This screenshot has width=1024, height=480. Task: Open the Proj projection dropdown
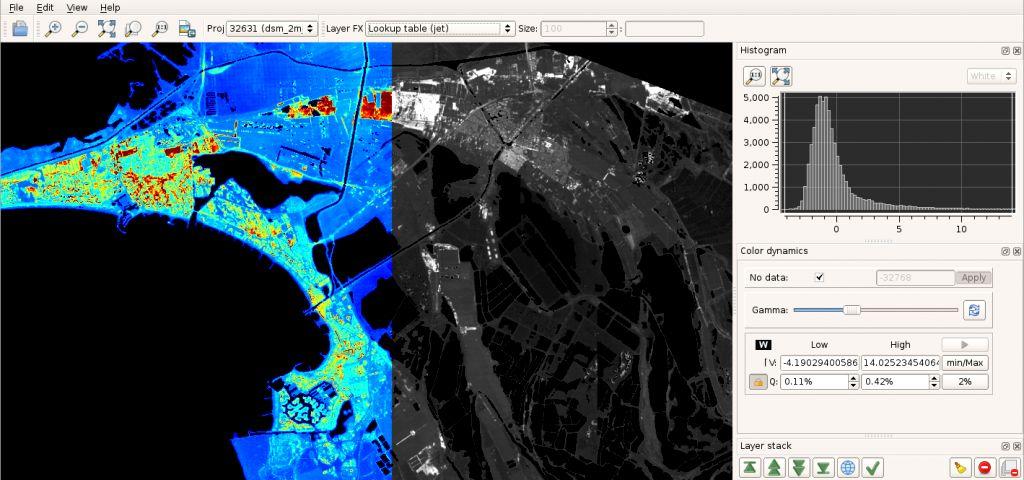click(270, 28)
